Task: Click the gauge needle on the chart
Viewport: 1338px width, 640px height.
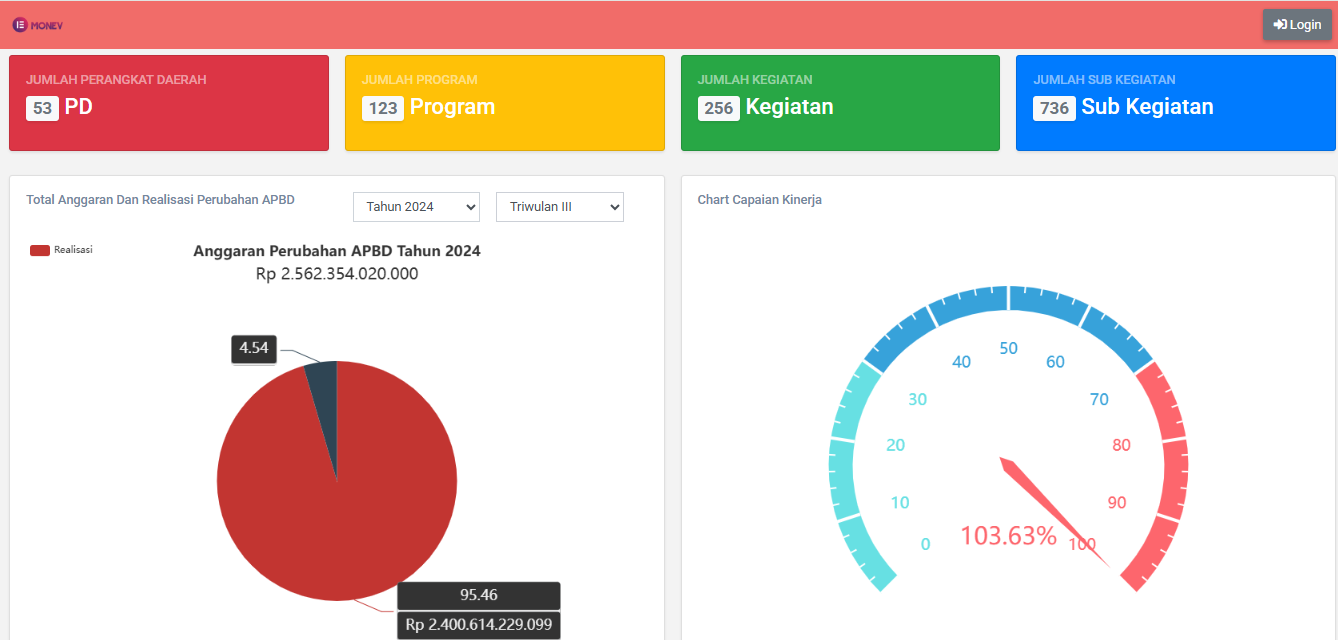Action: click(x=1055, y=513)
